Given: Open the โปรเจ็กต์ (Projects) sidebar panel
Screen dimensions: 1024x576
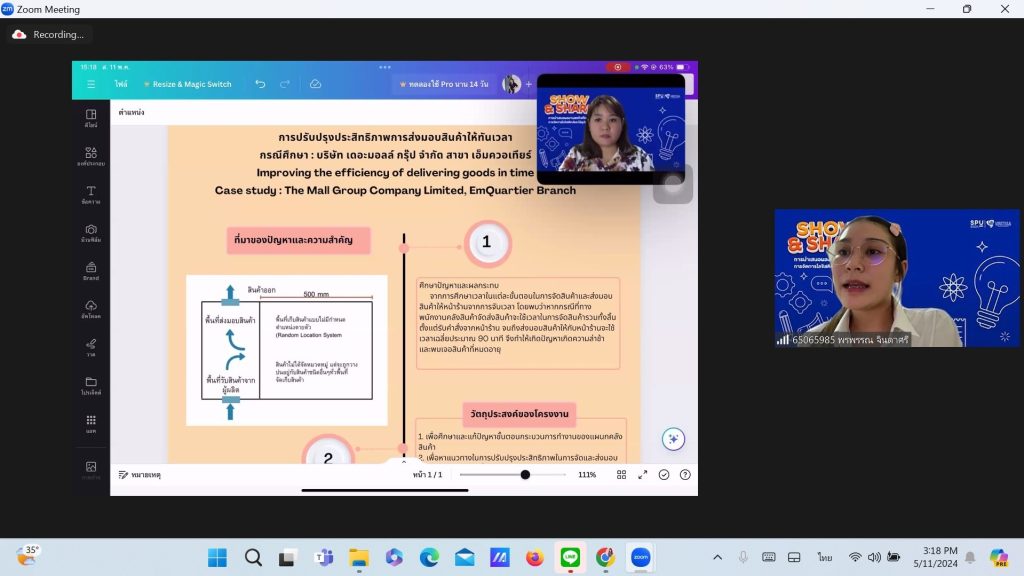Looking at the screenshot, I should 91,386.
